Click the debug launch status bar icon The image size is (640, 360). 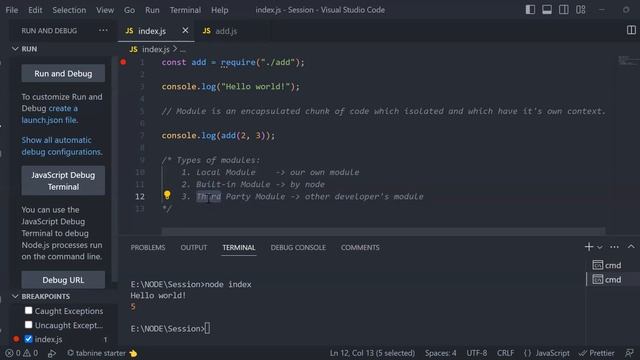coord(52,353)
